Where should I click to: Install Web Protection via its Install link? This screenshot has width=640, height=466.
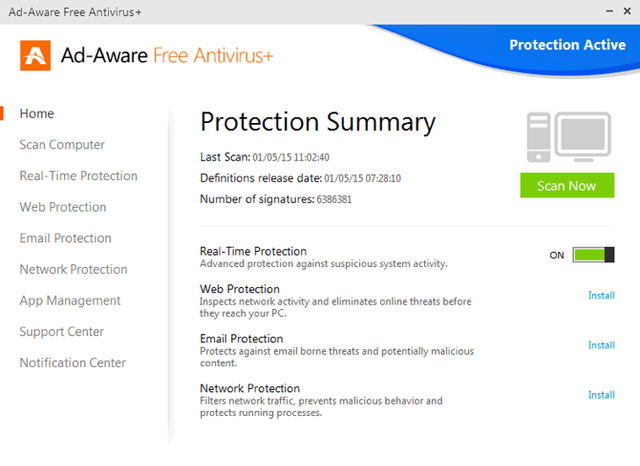click(601, 295)
